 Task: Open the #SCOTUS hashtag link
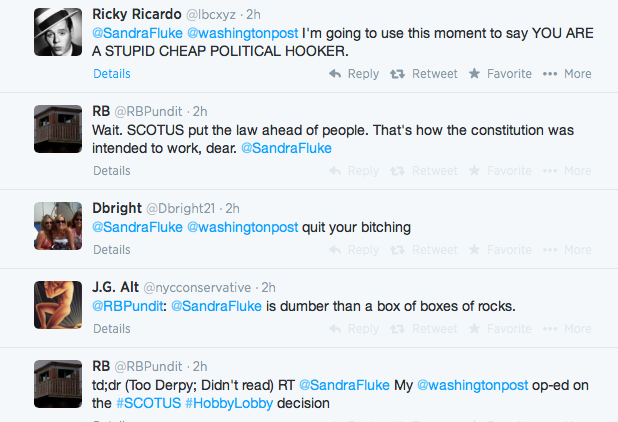149,403
